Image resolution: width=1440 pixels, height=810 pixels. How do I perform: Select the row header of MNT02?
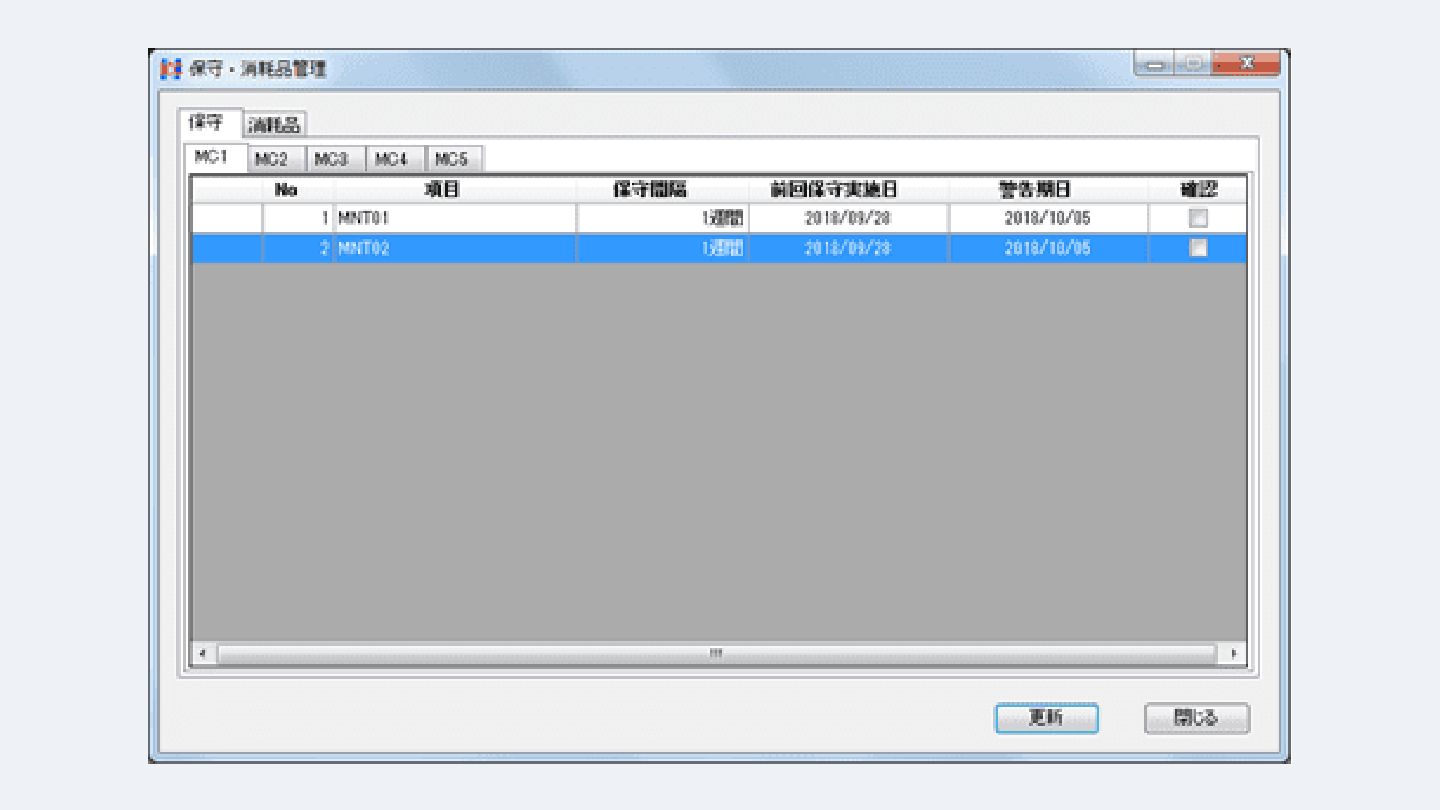227,248
